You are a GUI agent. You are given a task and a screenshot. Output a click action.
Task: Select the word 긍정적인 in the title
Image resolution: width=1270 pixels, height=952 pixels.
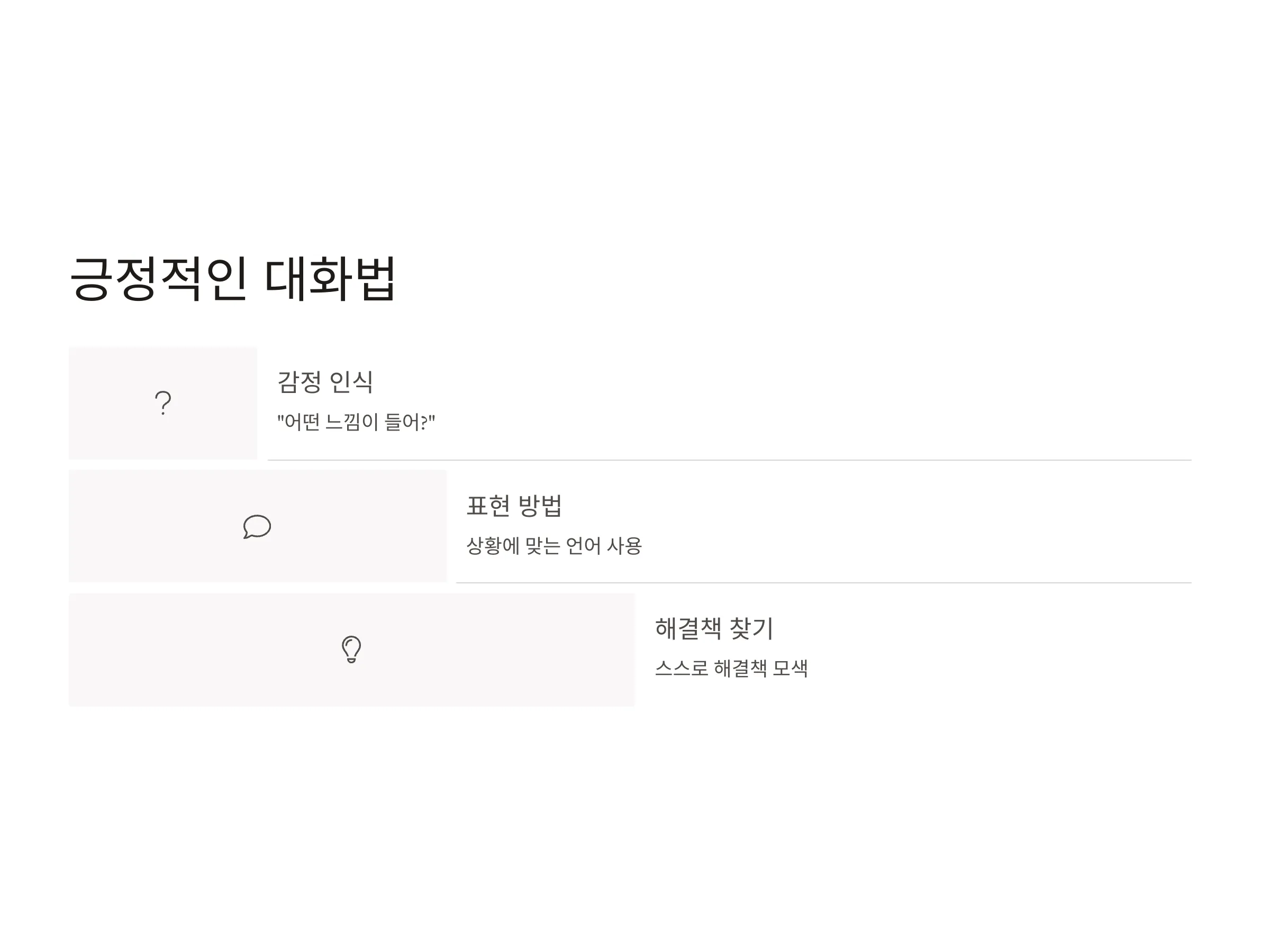(x=158, y=279)
